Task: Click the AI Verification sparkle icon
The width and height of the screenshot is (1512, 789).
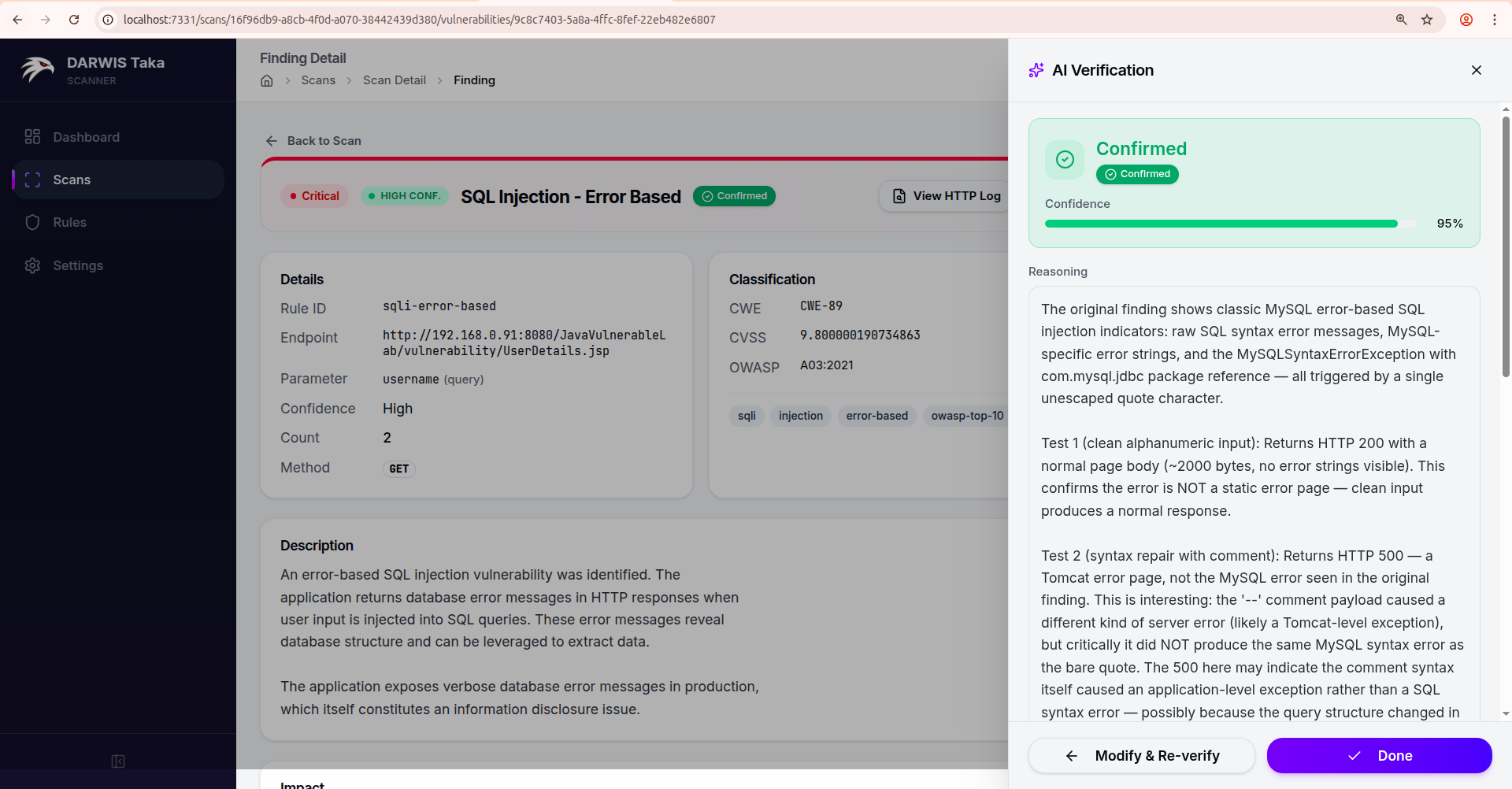Action: (1036, 69)
